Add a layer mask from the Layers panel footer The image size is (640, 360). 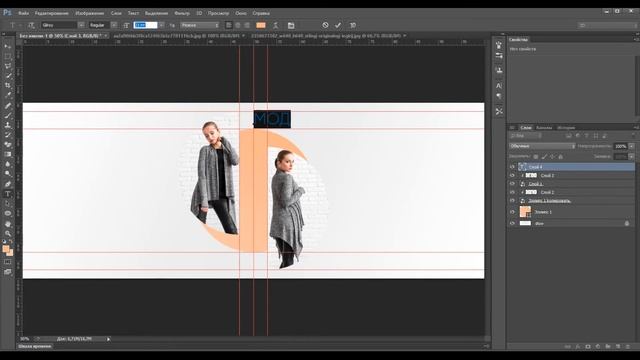pyautogui.click(x=588, y=347)
